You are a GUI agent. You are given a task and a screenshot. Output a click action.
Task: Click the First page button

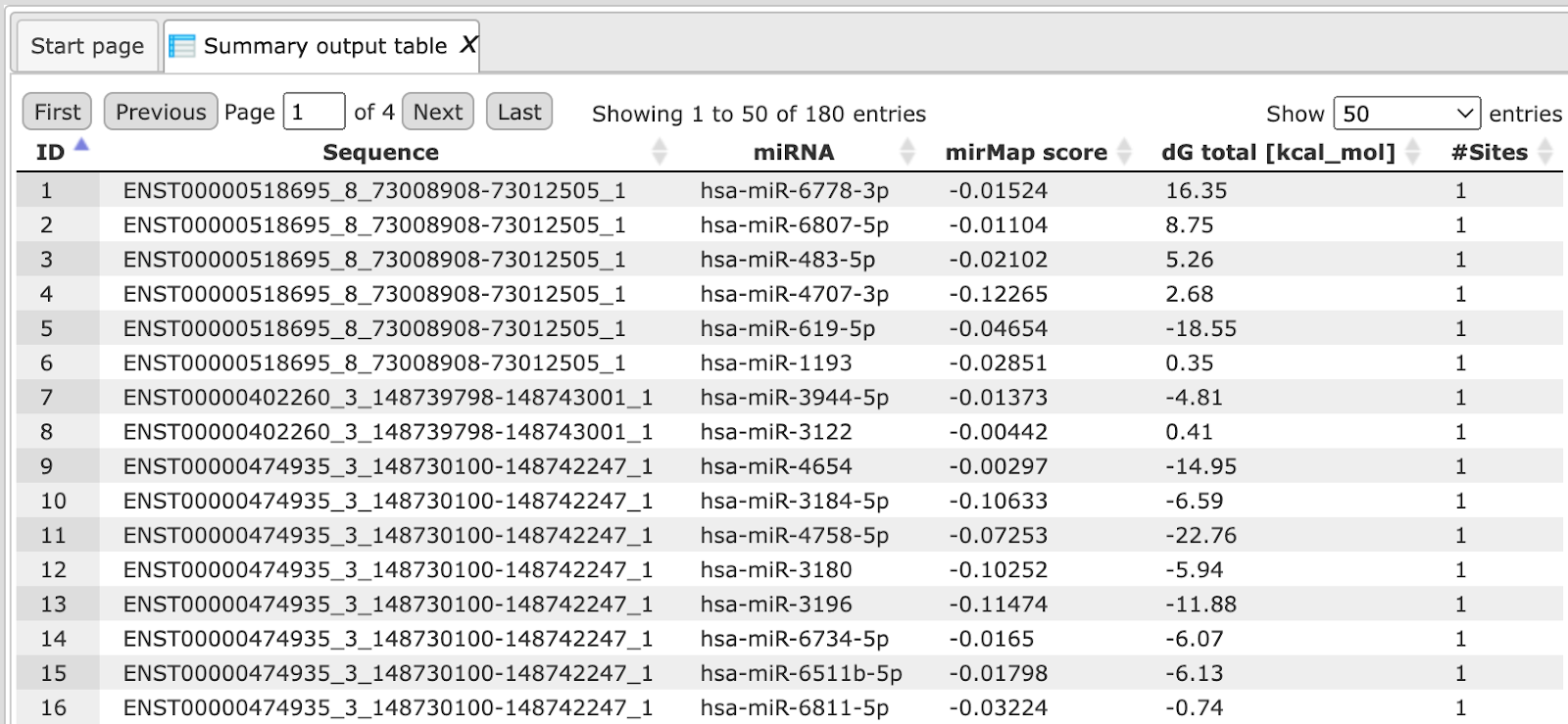pos(58,112)
